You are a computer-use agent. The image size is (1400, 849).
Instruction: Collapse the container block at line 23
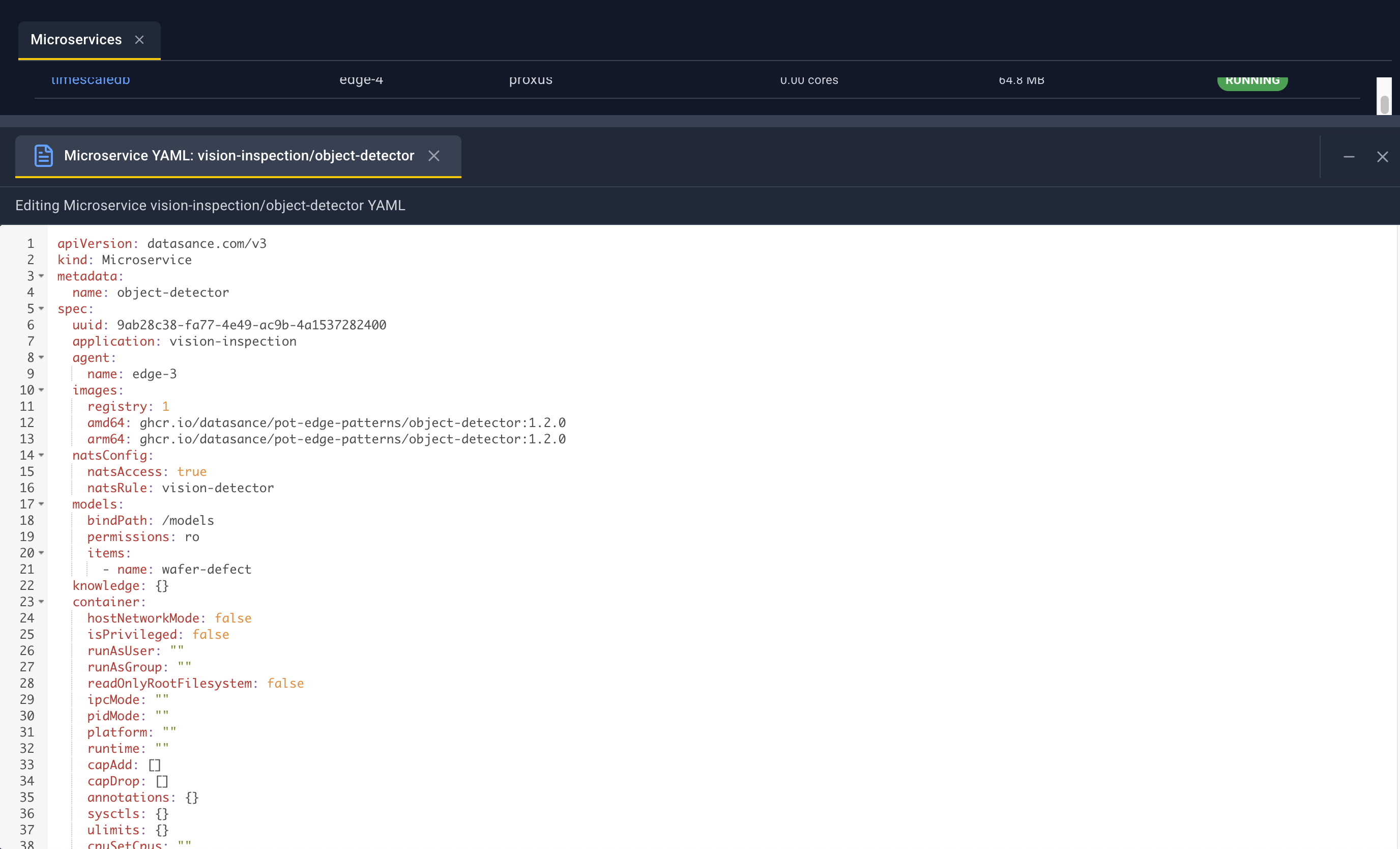[x=42, y=602]
